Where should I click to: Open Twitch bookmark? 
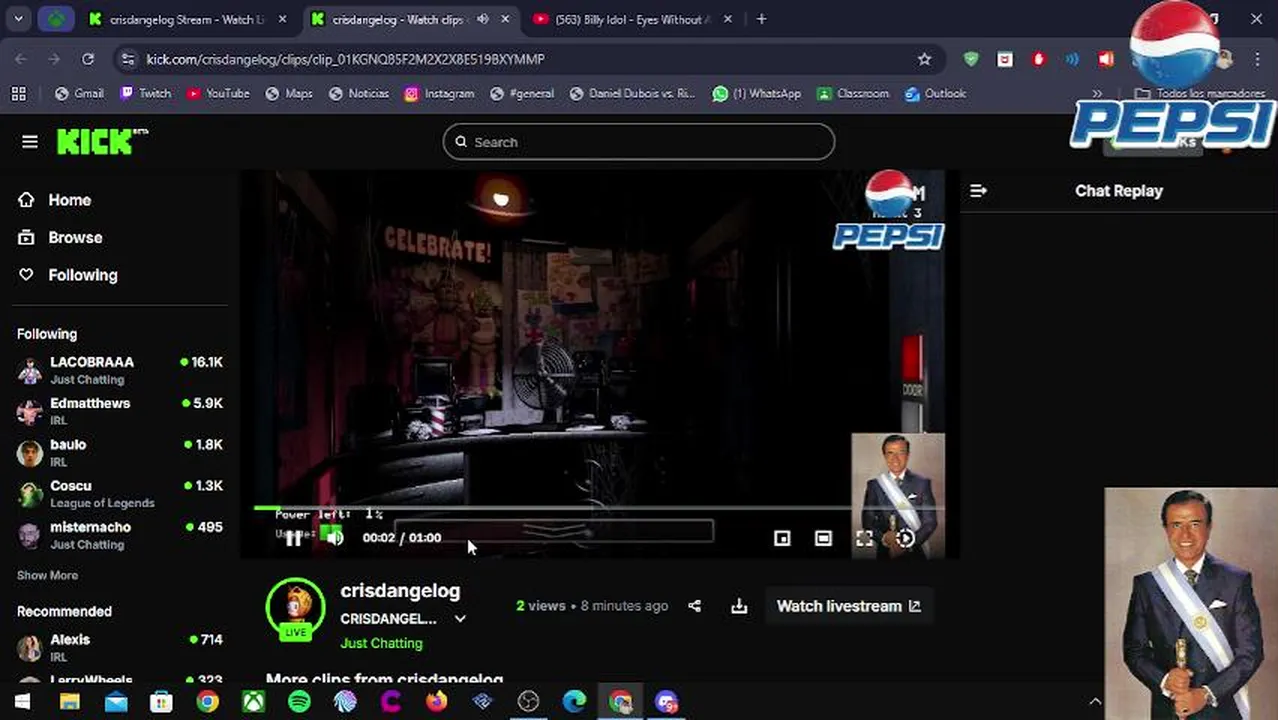[x=145, y=93]
